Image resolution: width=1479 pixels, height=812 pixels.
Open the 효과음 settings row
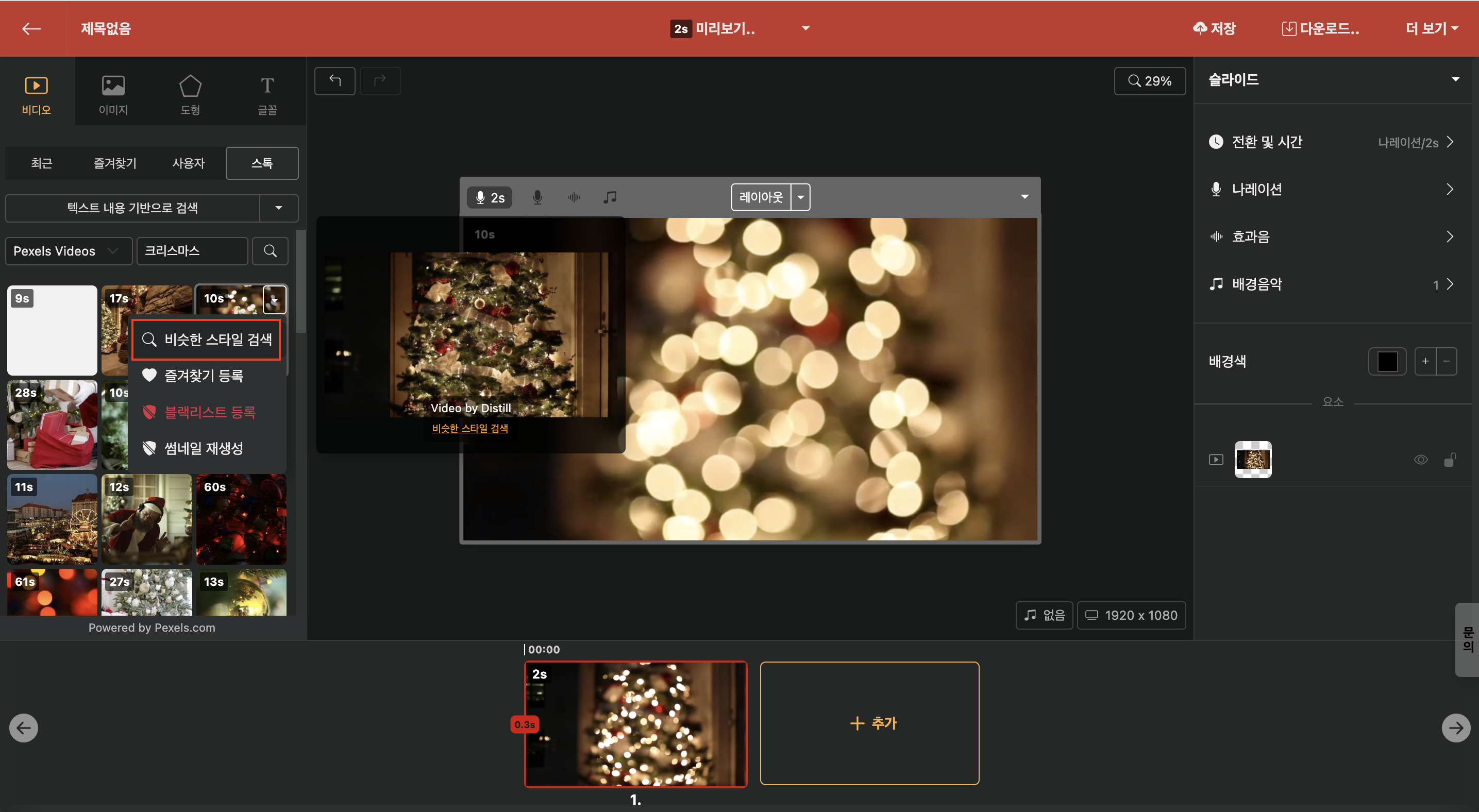(x=1332, y=236)
